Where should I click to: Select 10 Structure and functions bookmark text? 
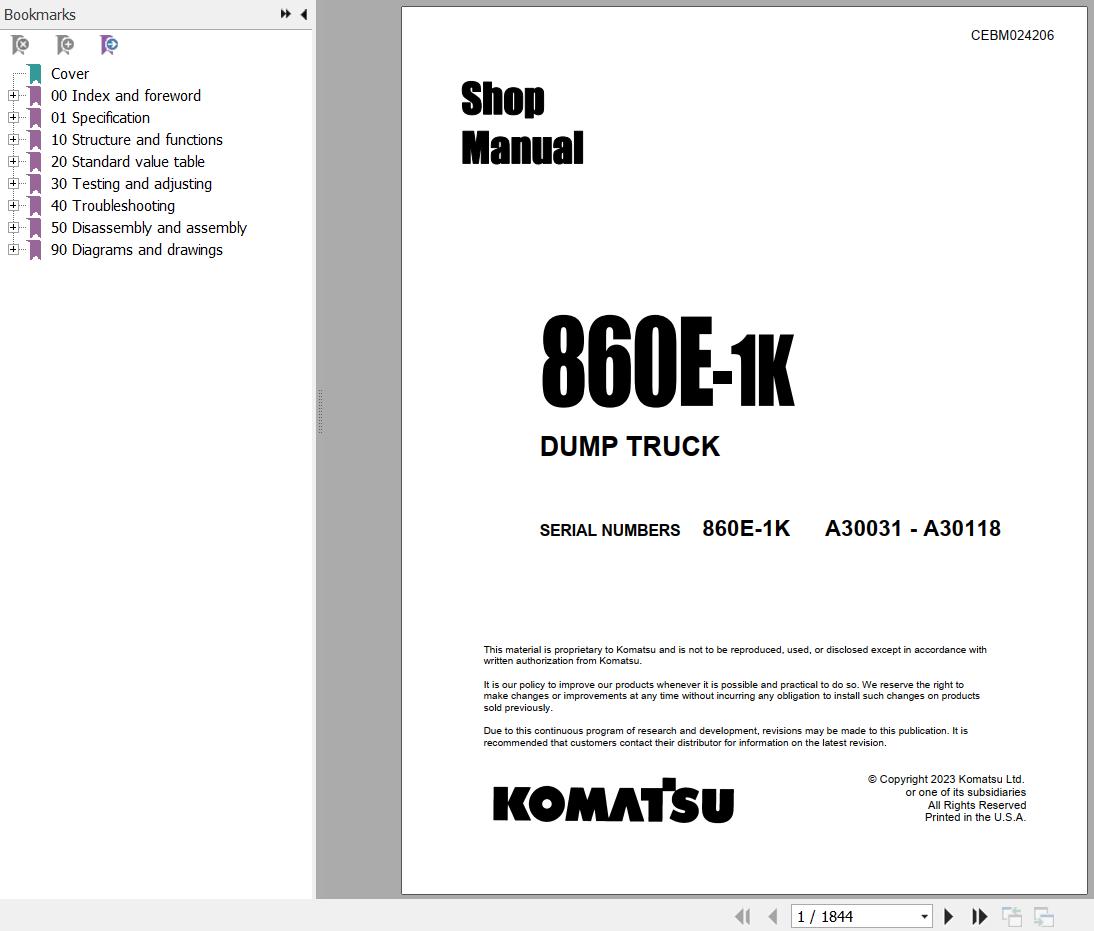(137, 140)
